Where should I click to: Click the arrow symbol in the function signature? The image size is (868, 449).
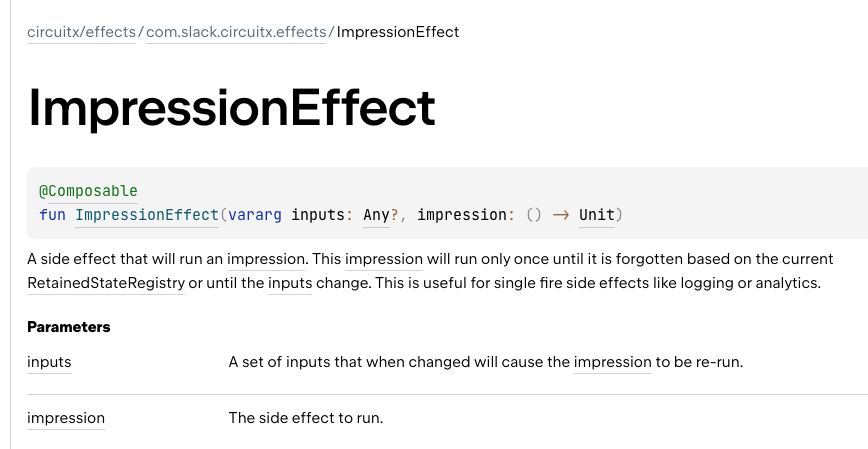pos(561,215)
